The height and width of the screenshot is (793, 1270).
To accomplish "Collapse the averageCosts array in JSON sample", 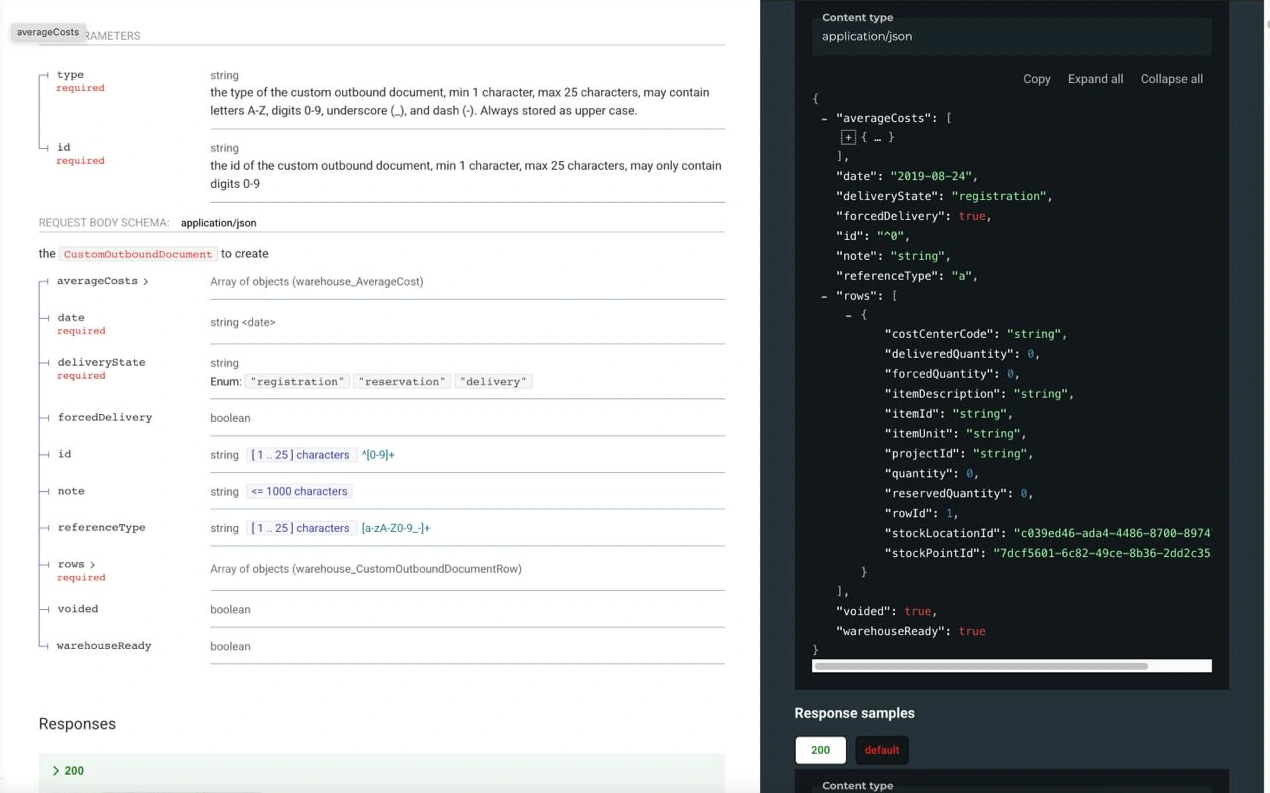I will [824, 118].
